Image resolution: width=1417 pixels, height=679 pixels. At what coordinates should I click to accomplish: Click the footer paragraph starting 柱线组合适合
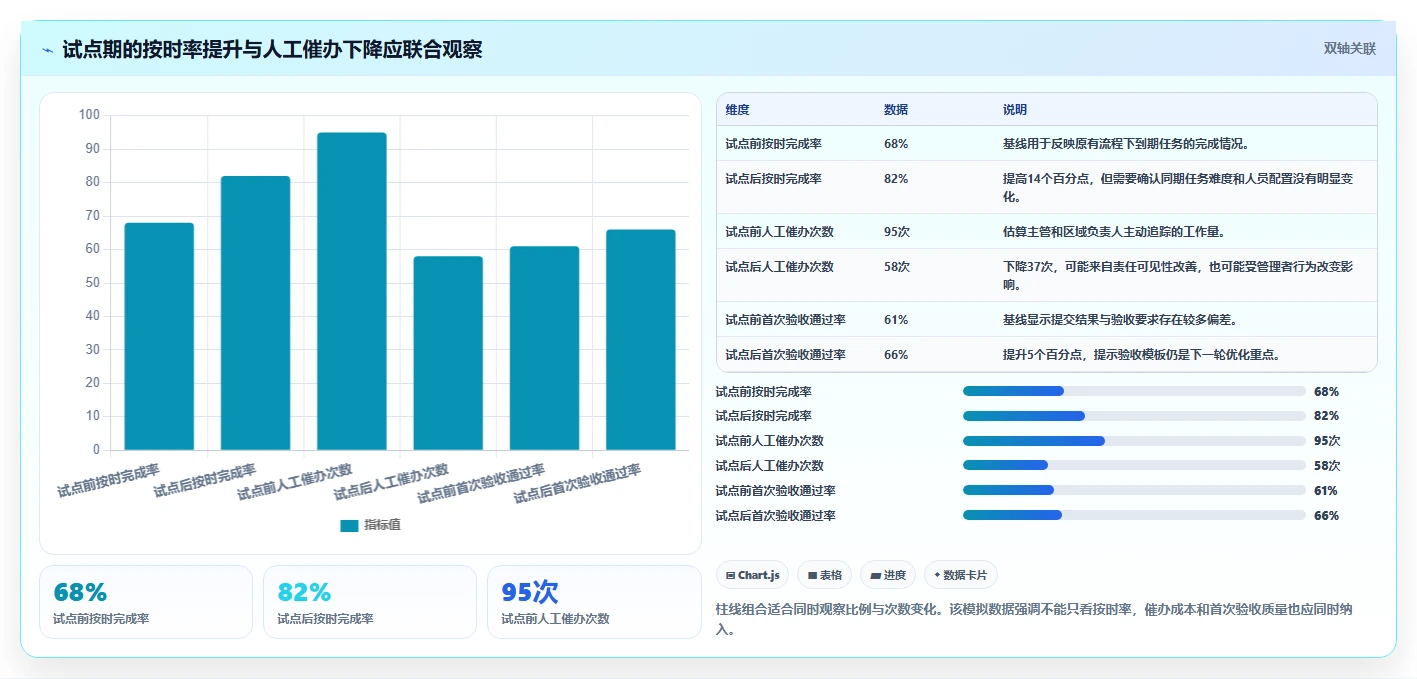[x=1035, y=619]
